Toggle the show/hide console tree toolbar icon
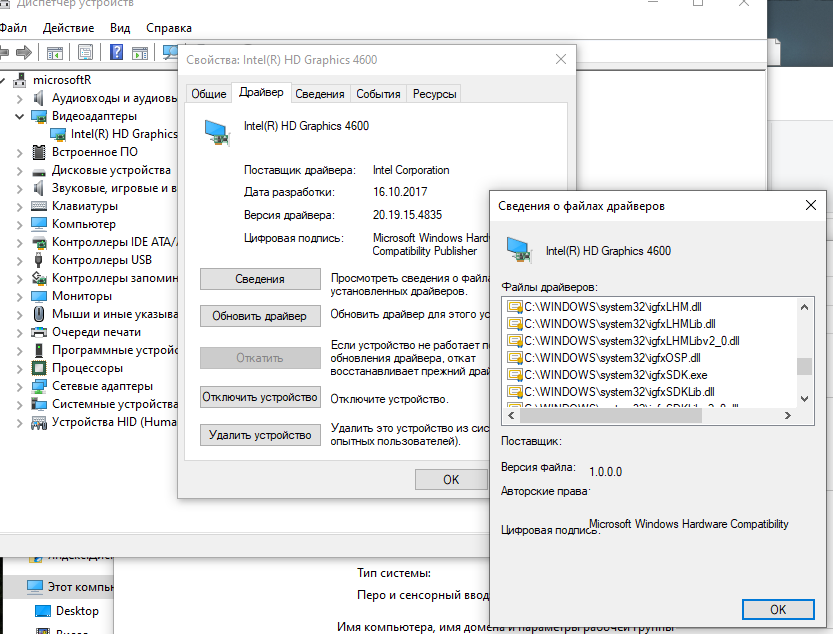 pos(55,53)
